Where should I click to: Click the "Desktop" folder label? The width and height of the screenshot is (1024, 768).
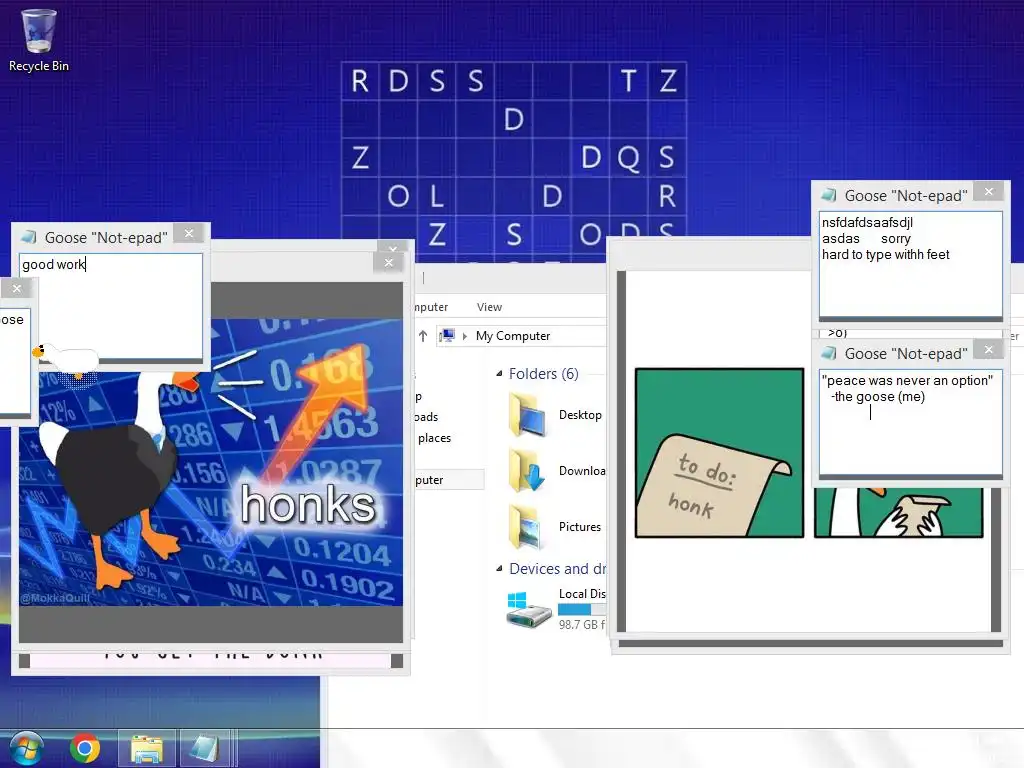[x=580, y=415]
